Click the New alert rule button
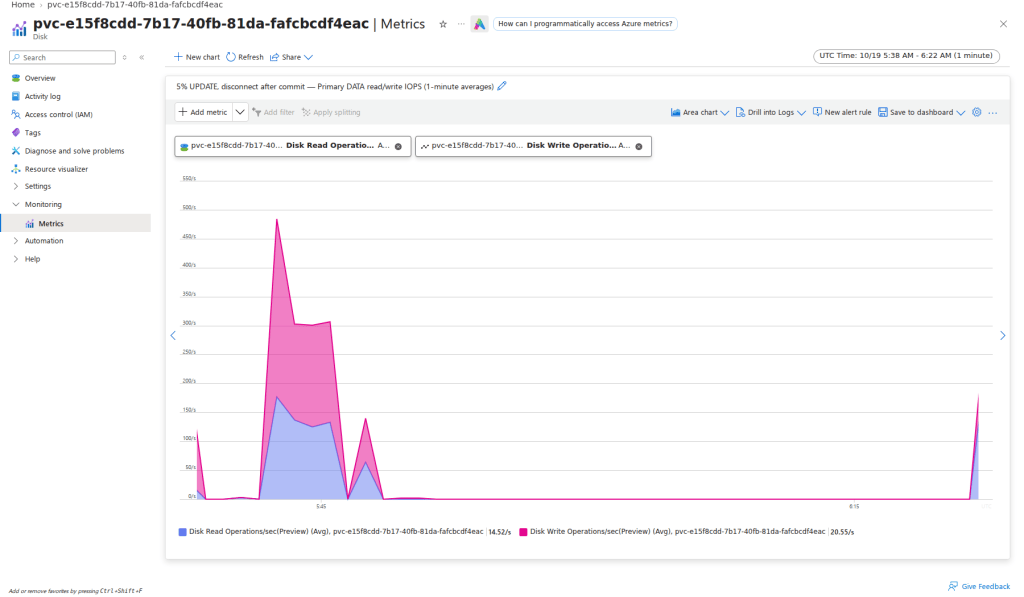This screenshot has width=1024, height=597. [842, 112]
